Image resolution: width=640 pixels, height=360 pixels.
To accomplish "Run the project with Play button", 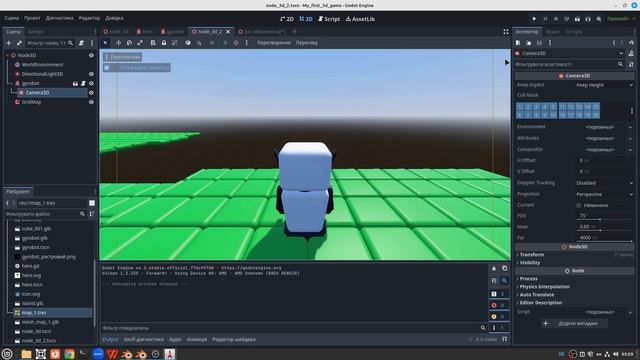I will tap(534, 19).
